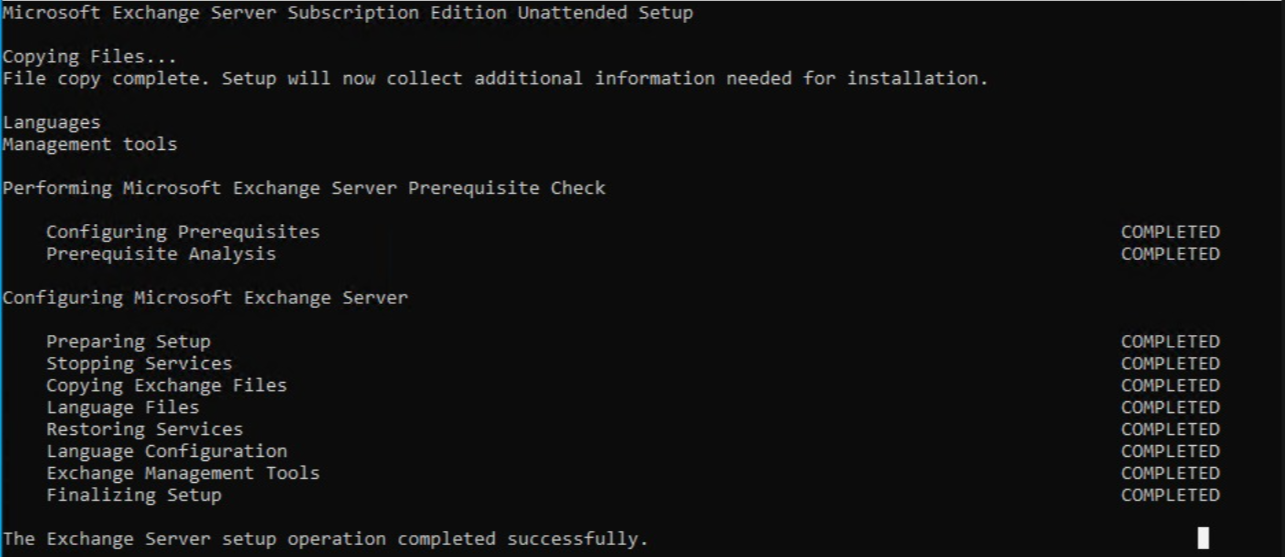Click the "Copying Exchange Files" step text
Screen dimensions: 1285x557
(x=166, y=386)
